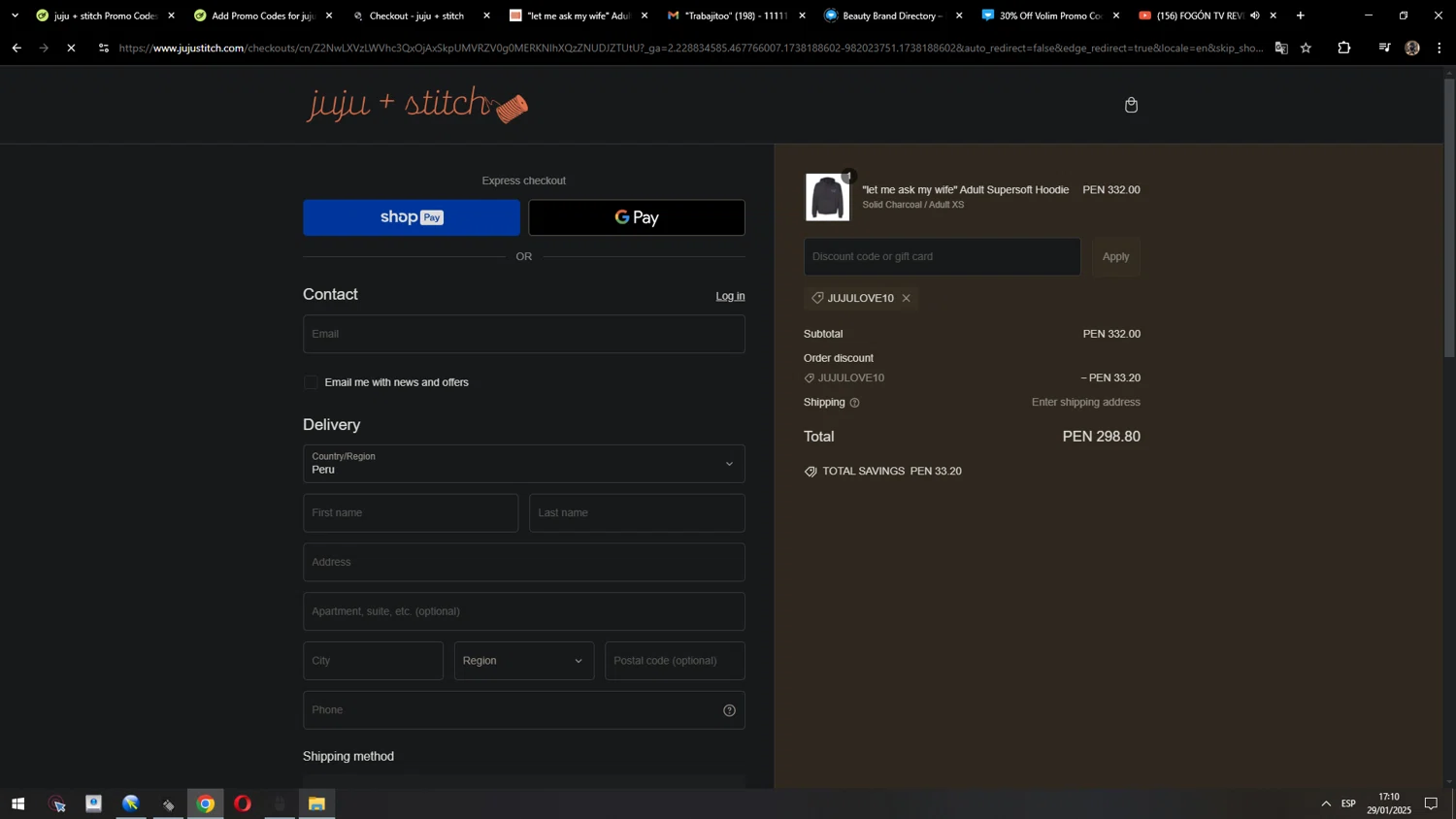Click the translate page icon

pos(1281,48)
